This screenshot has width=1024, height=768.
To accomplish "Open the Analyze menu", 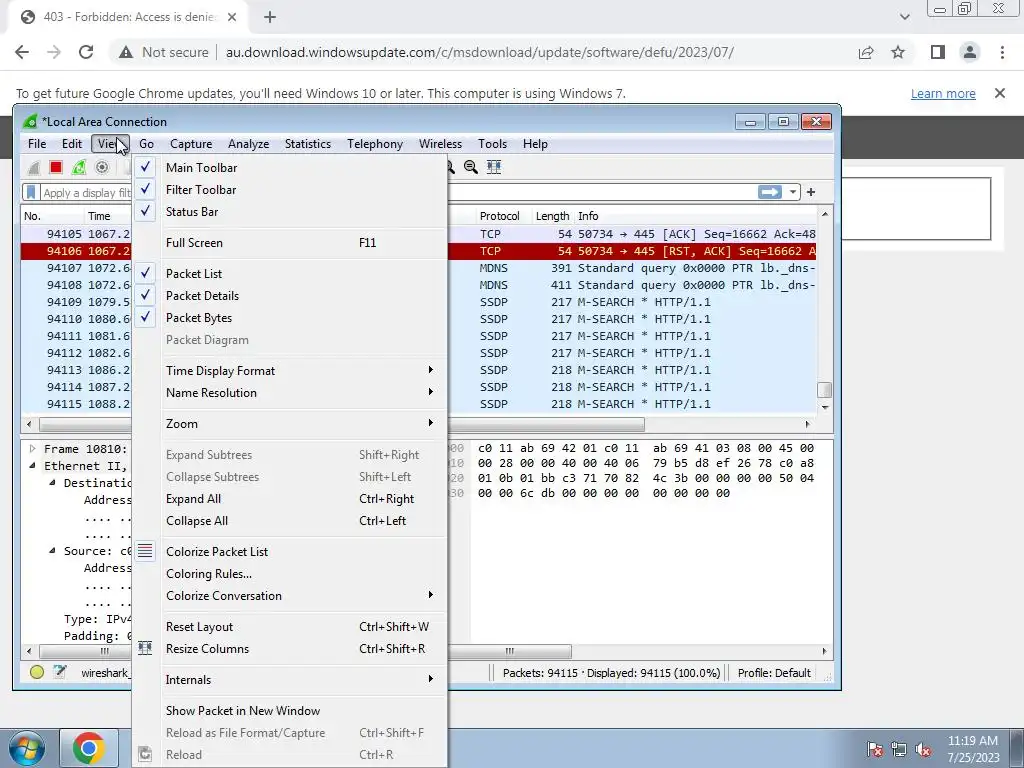I will coord(248,144).
